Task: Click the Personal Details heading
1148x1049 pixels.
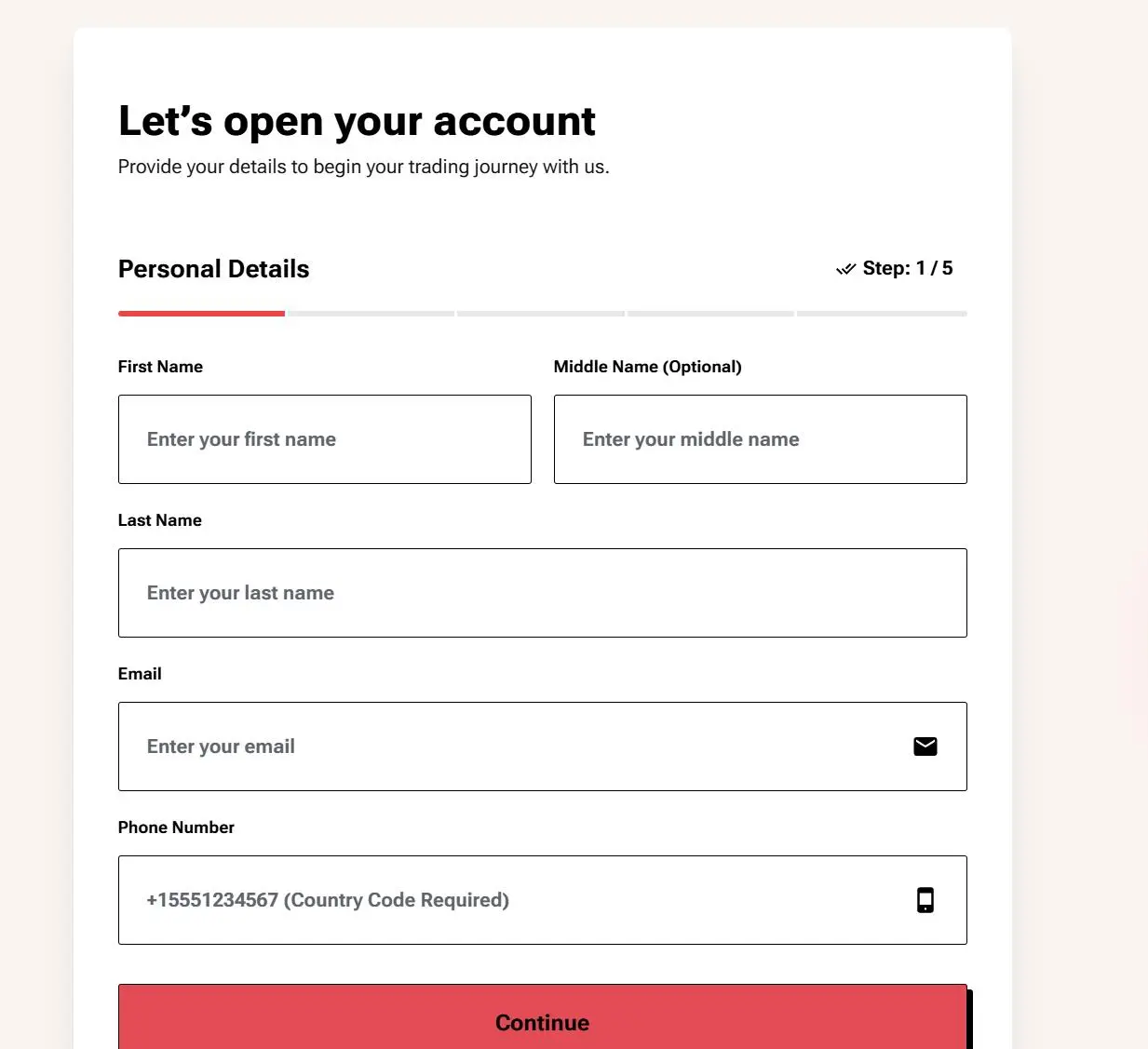Action: tap(213, 269)
